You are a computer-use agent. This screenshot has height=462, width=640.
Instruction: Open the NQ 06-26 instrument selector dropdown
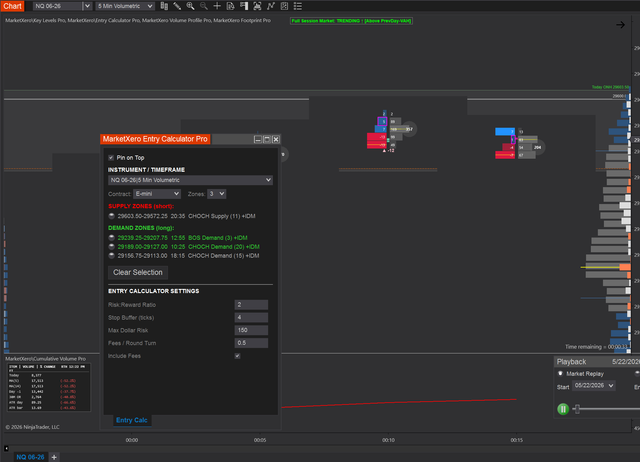click(x=87, y=6)
